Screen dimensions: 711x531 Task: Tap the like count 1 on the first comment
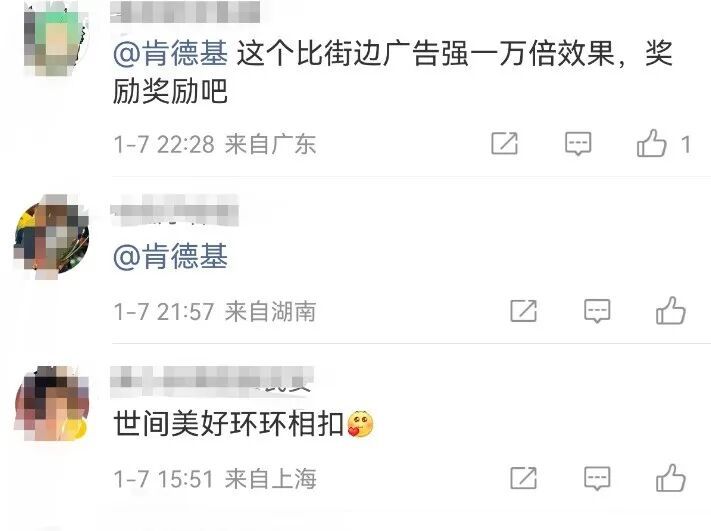point(686,145)
